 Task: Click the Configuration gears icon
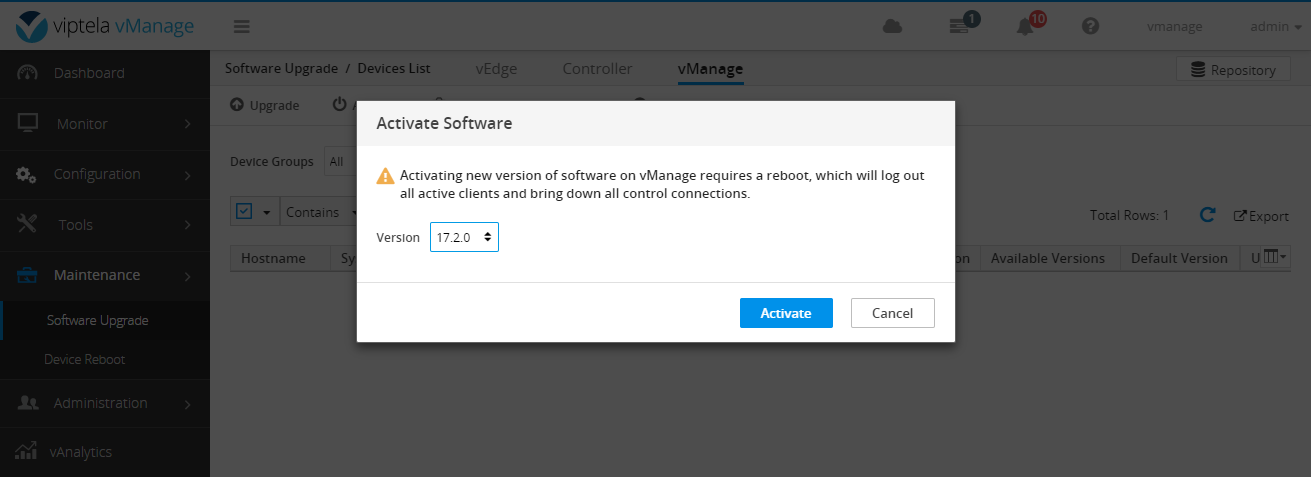pyautogui.click(x=27, y=174)
